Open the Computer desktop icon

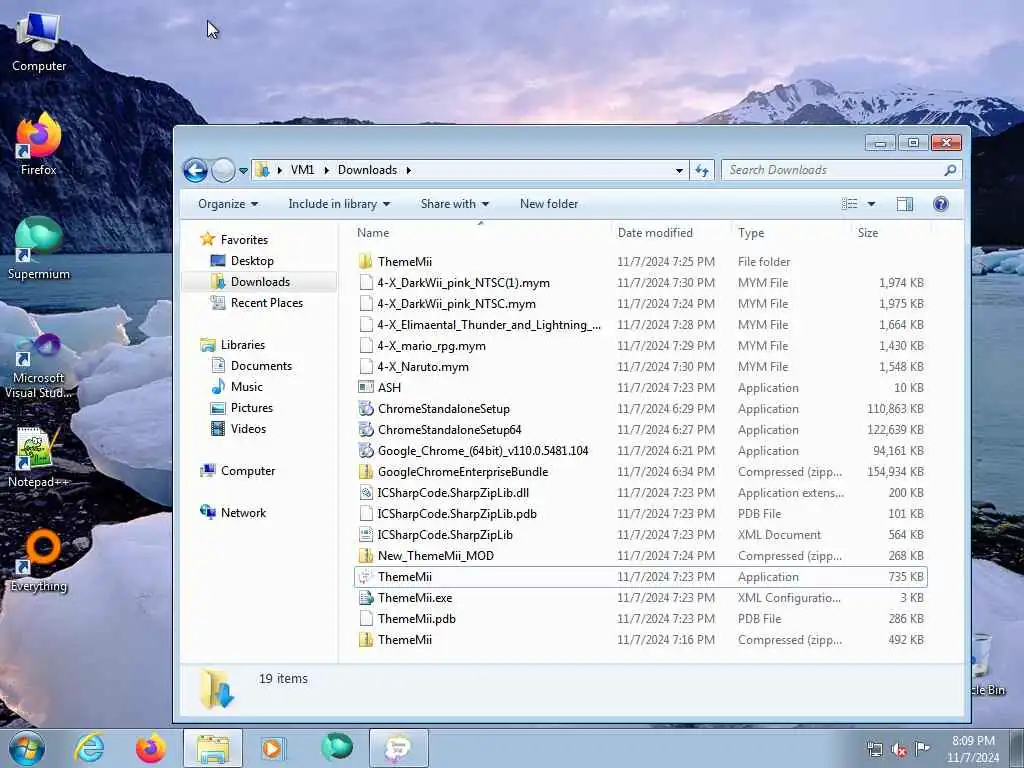click(39, 42)
